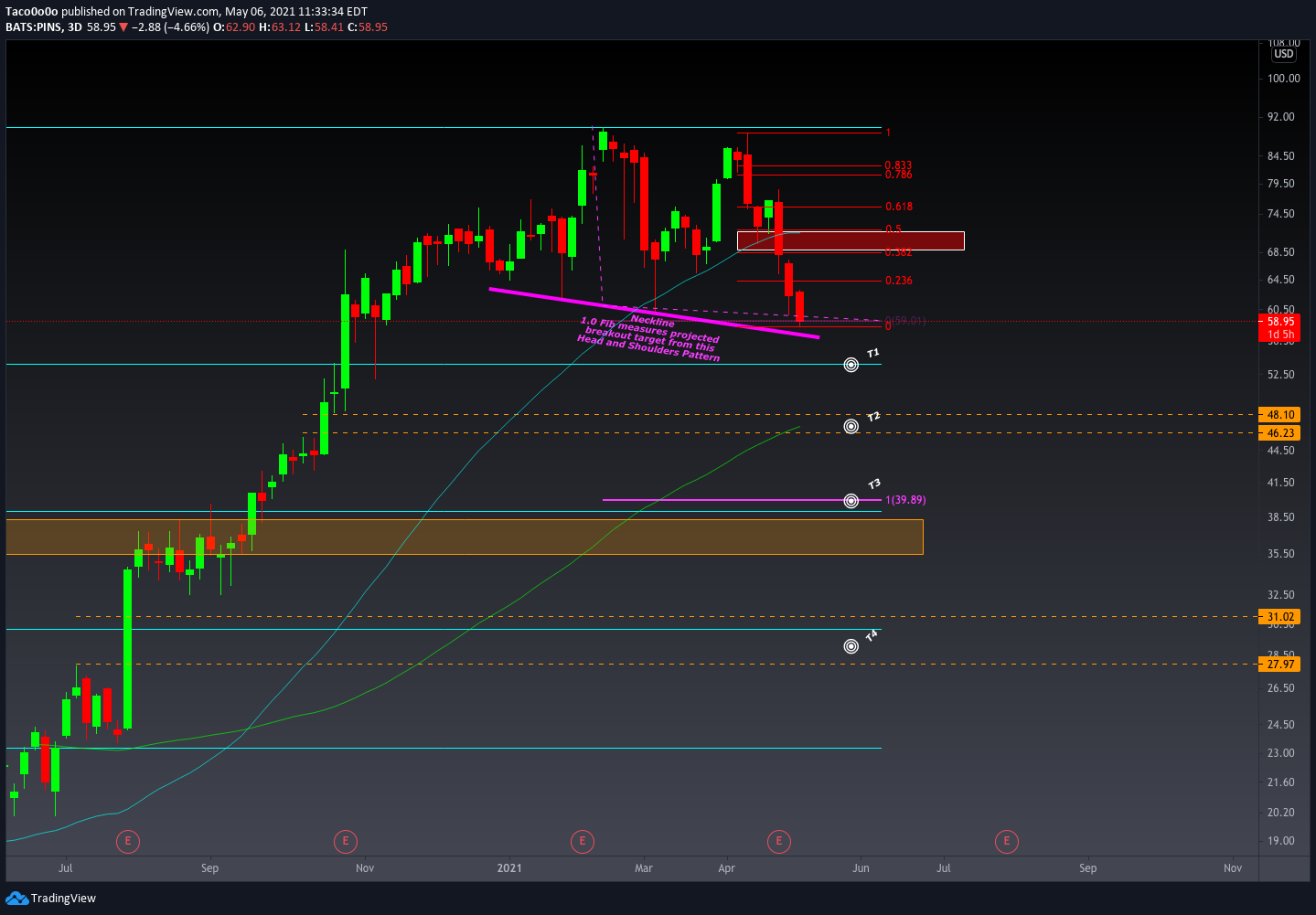Click the T2 target circle icon

(851, 426)
